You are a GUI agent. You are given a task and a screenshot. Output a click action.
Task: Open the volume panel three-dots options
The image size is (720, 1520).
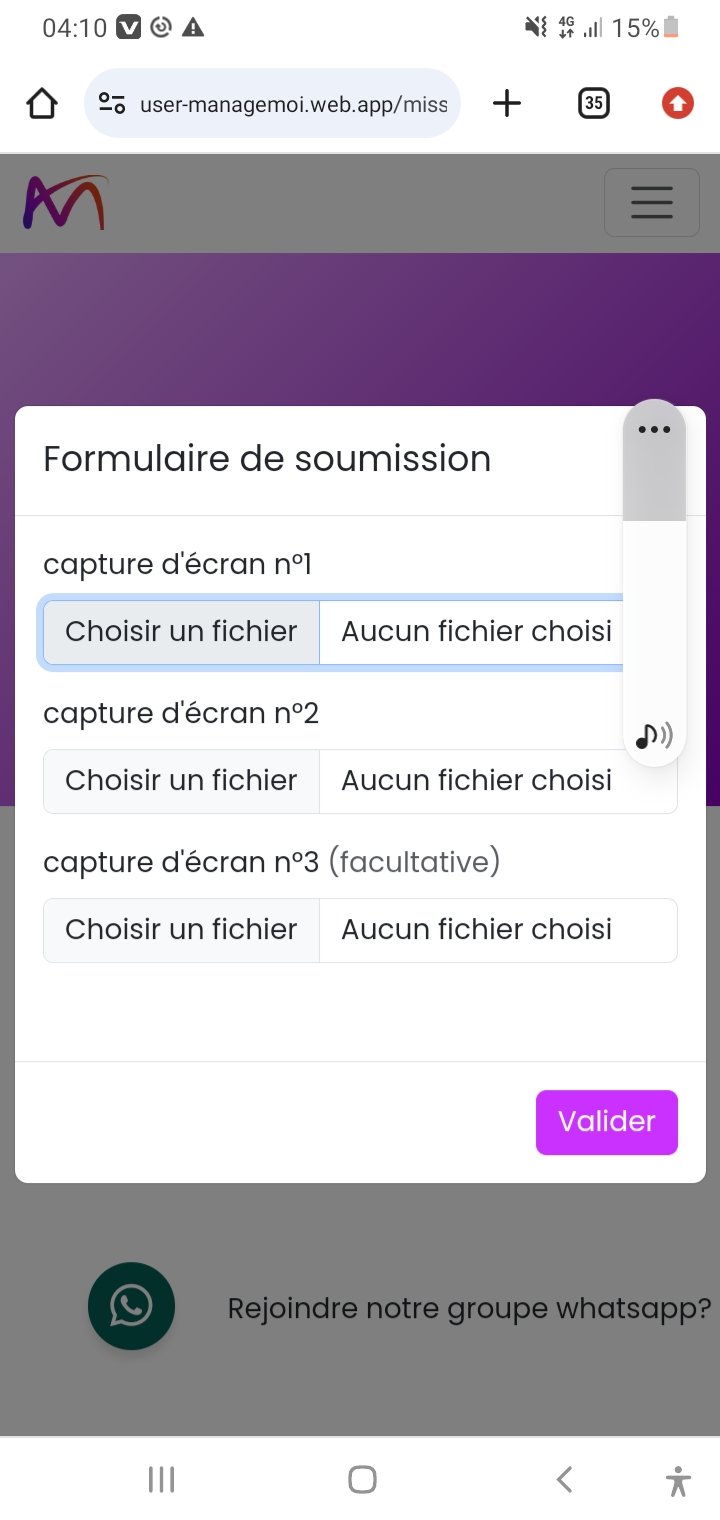point(654,430)
